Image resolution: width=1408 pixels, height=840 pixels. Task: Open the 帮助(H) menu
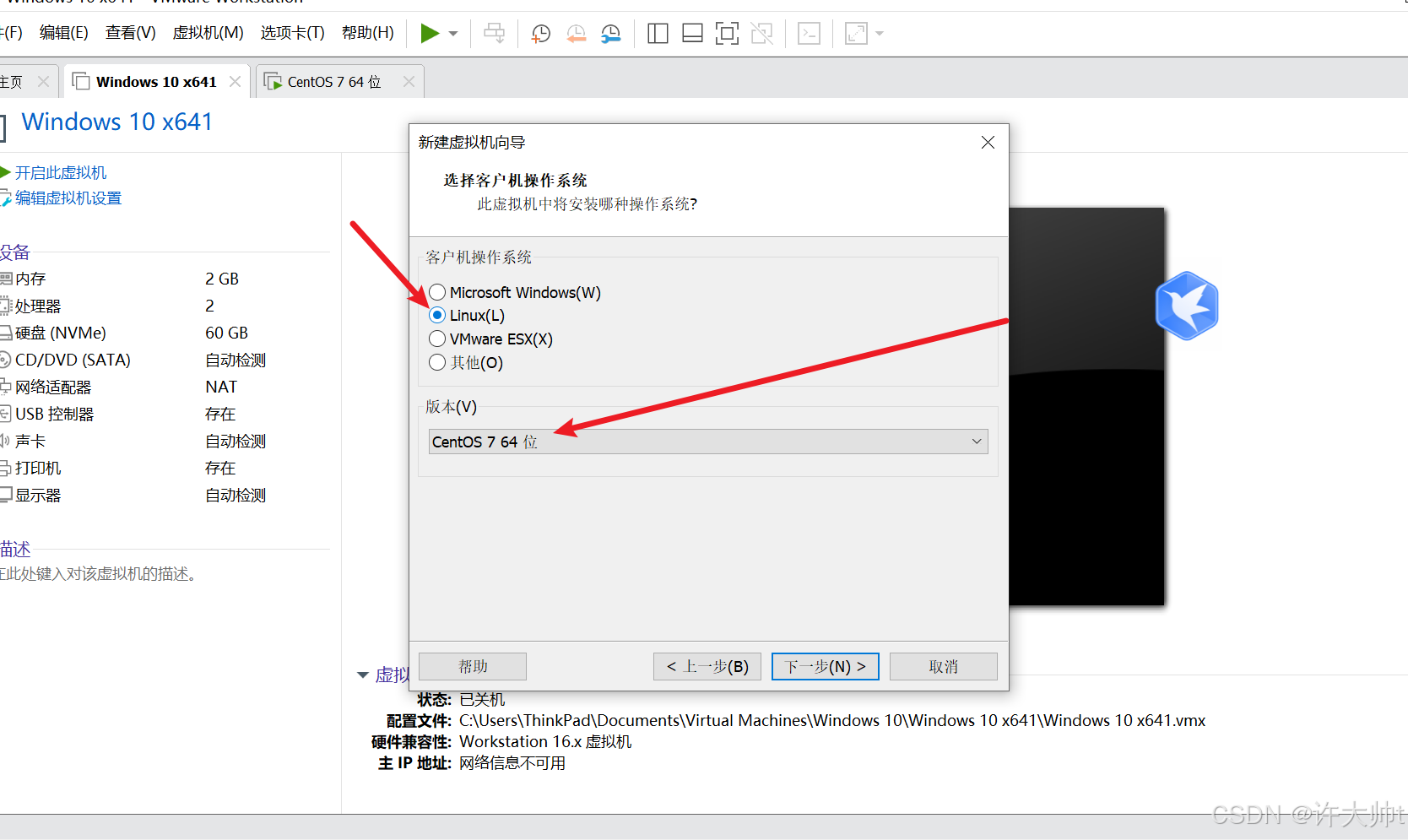[368, 33]
